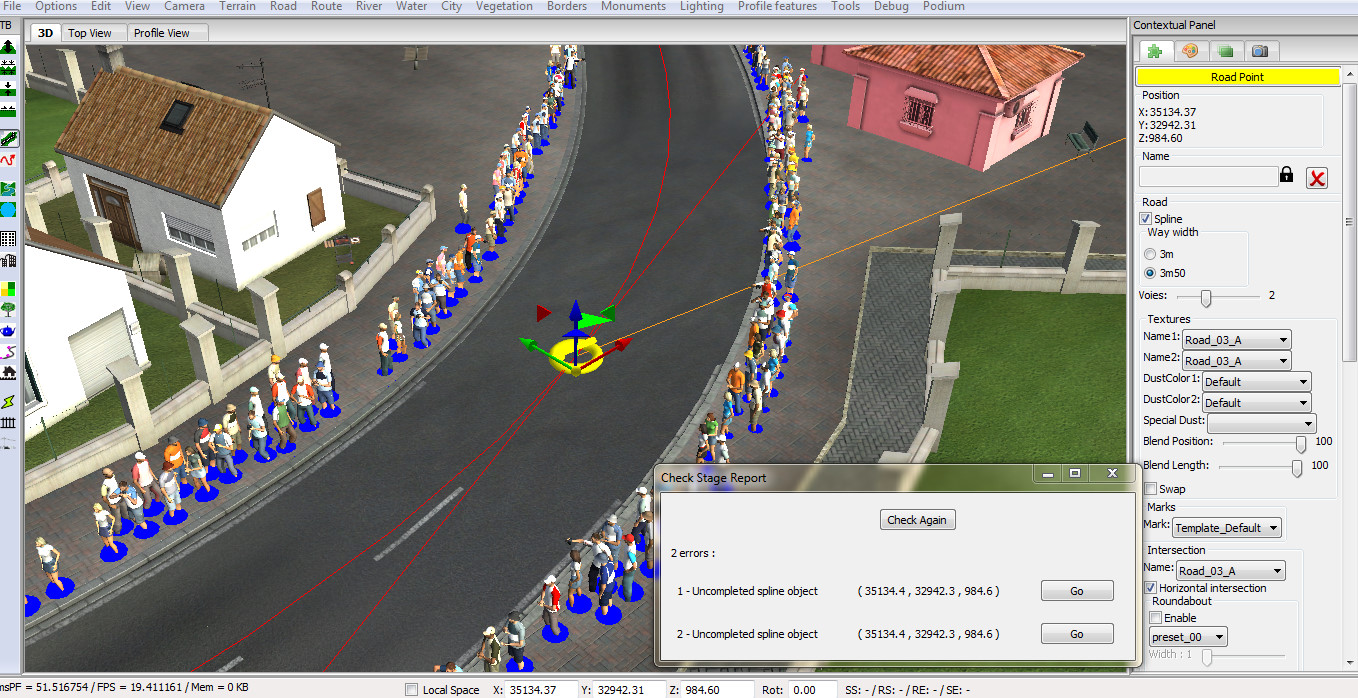Viewport: 1358px width, 698px height.
Task: Click the red X delete button
Action: click(x=1317, y=178)
